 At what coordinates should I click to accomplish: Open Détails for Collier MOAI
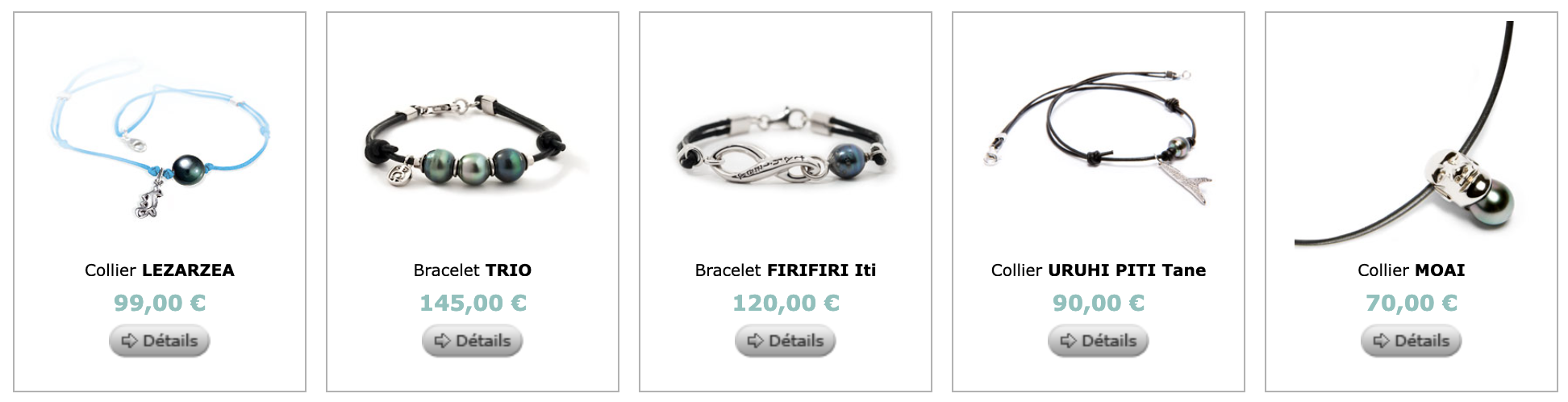point(1412,341)
